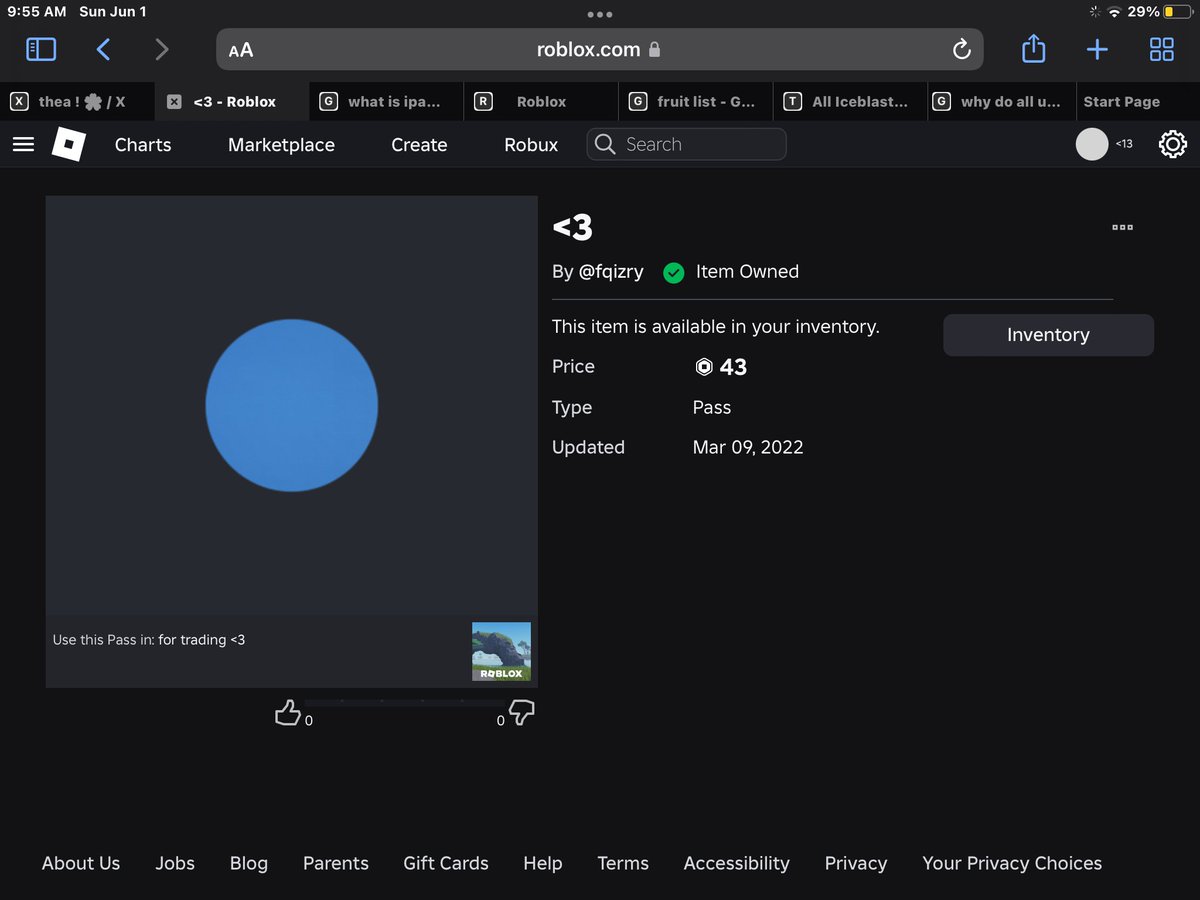Go forward with the Safari forward arrow
Screen dimensions: 1200x900
pyautogui.click(x=162, y=49)
